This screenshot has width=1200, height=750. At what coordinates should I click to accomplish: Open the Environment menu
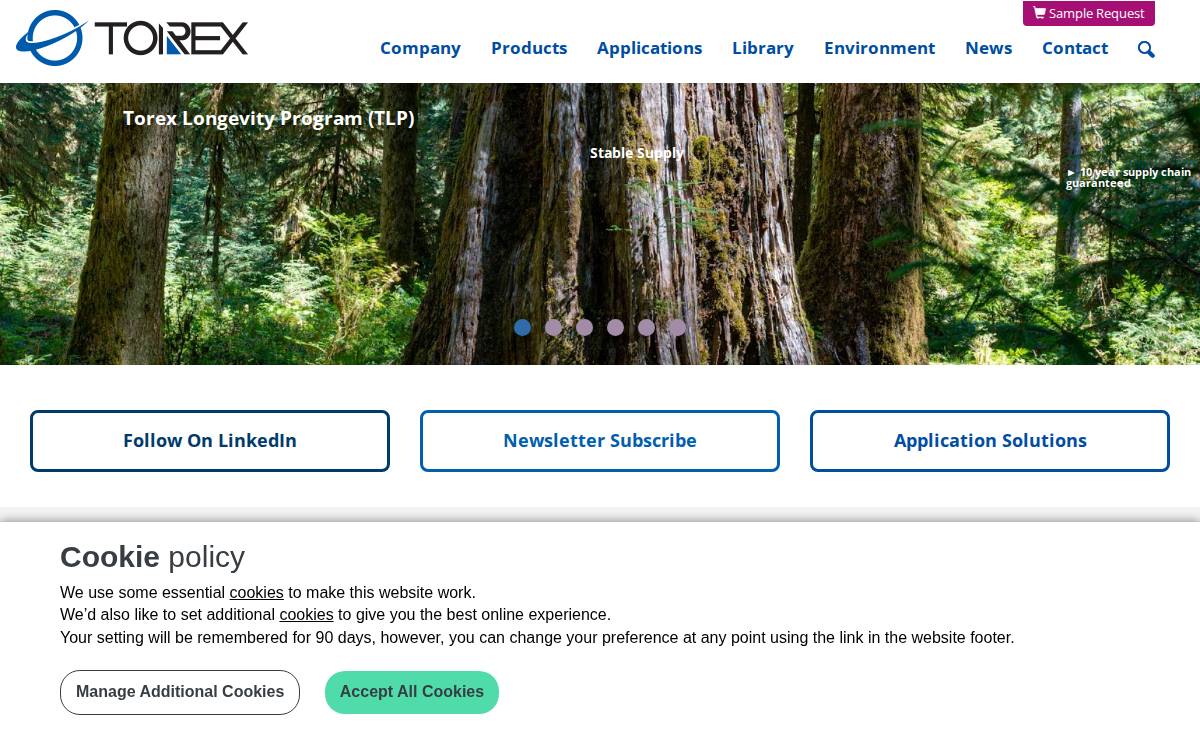879,48
